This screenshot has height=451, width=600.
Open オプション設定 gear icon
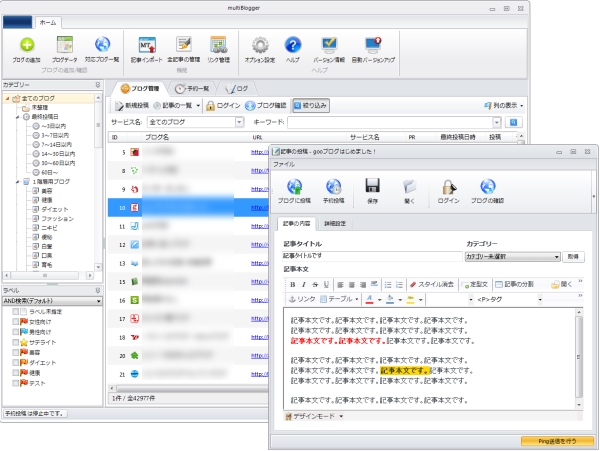(260, 45)
